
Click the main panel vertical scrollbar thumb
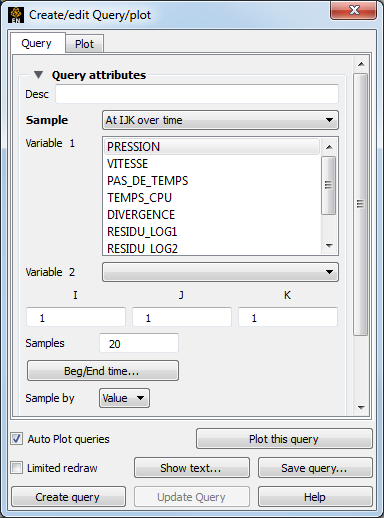[361, 204]
